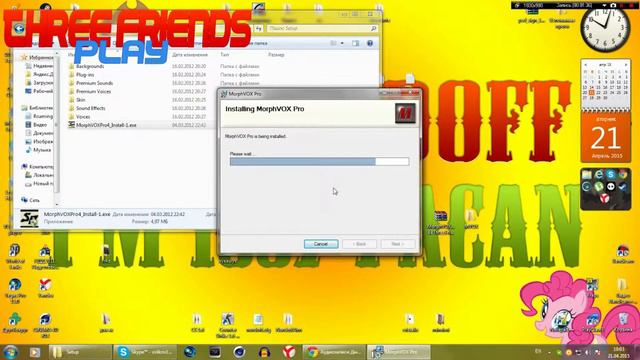Sort by the Тип column header

[x=224, y=55]
